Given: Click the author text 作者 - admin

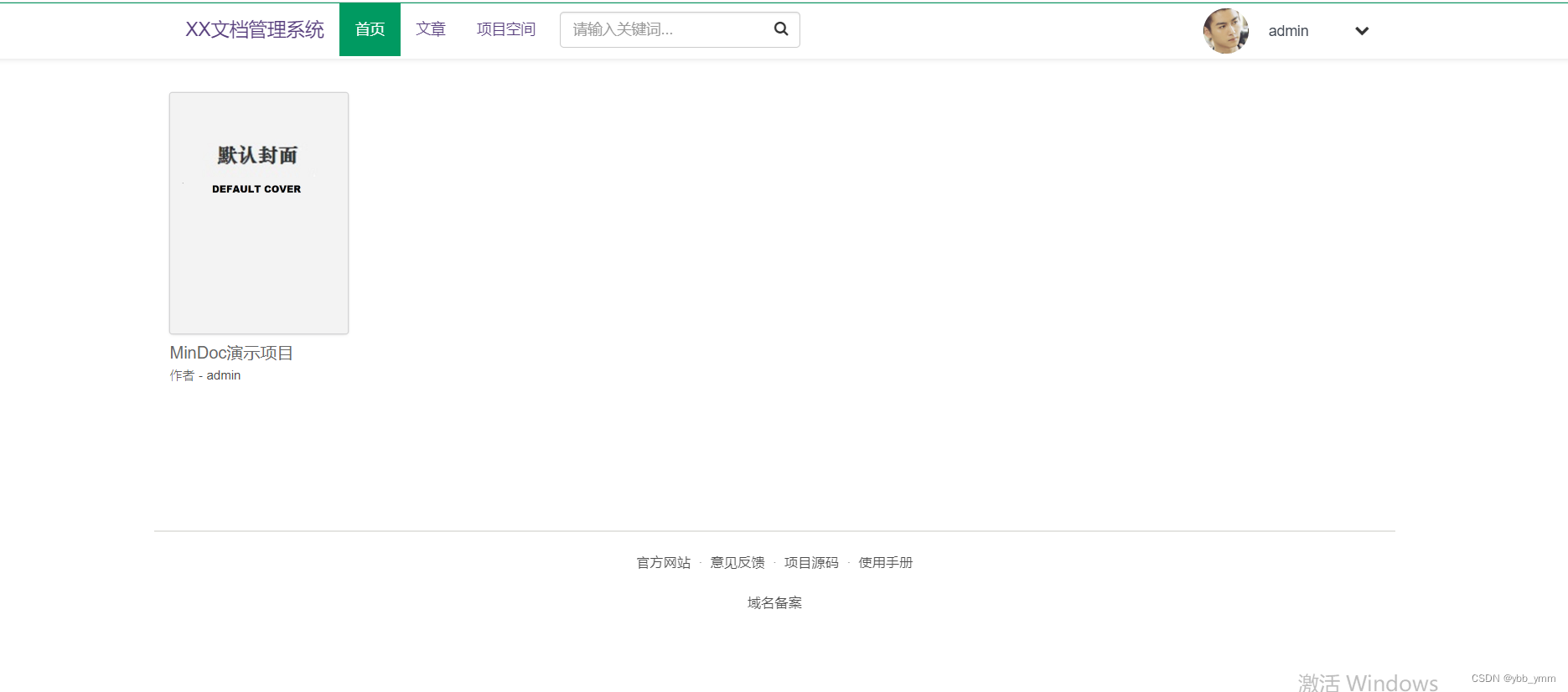Looking at the screenshot, I should click(x=205, y=375).
